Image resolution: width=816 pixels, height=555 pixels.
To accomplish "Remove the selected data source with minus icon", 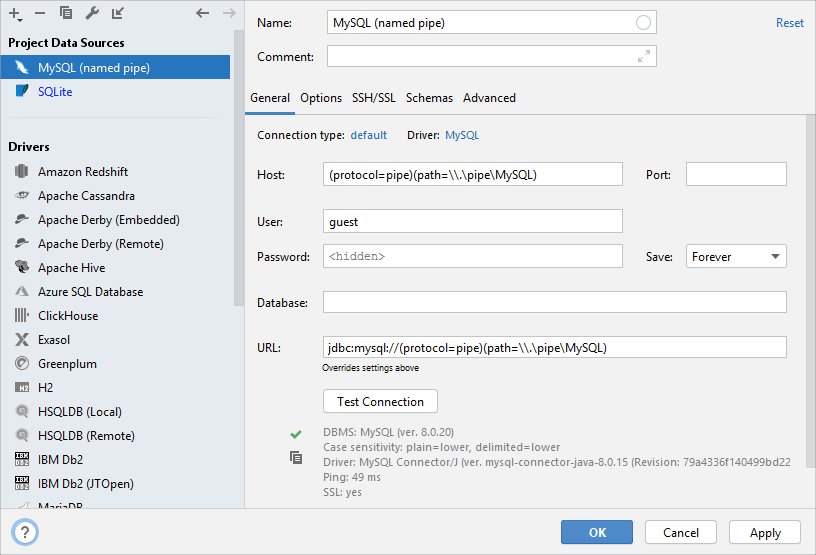I will [40, 13].
